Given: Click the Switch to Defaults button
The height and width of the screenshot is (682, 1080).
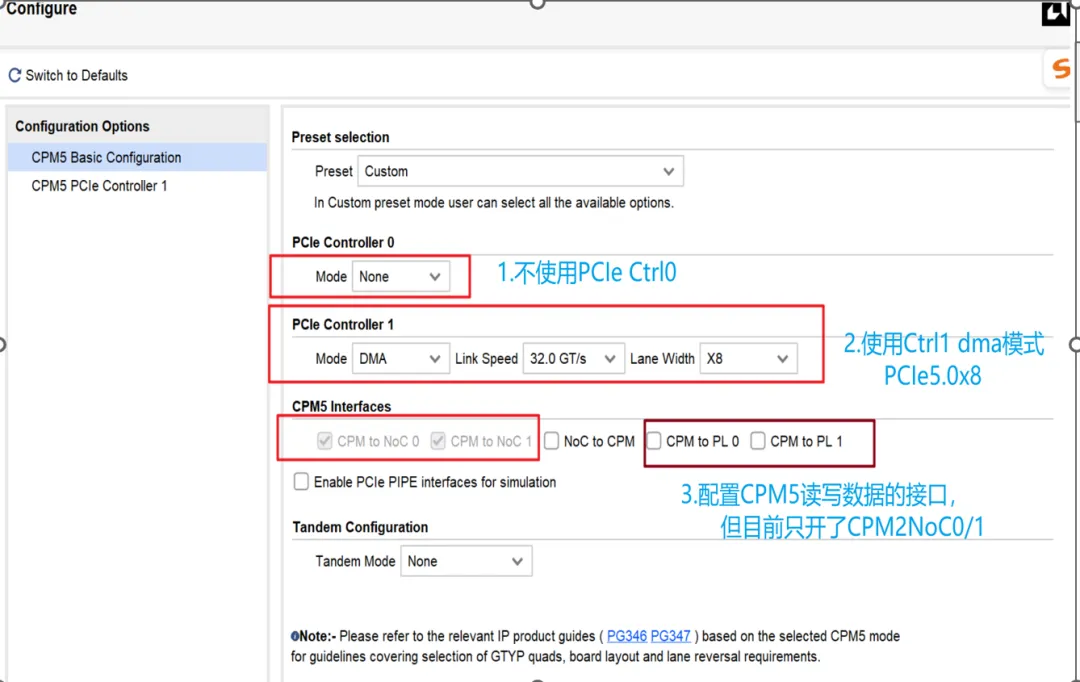Looking at the screenshot, I should tap(76, 76).
